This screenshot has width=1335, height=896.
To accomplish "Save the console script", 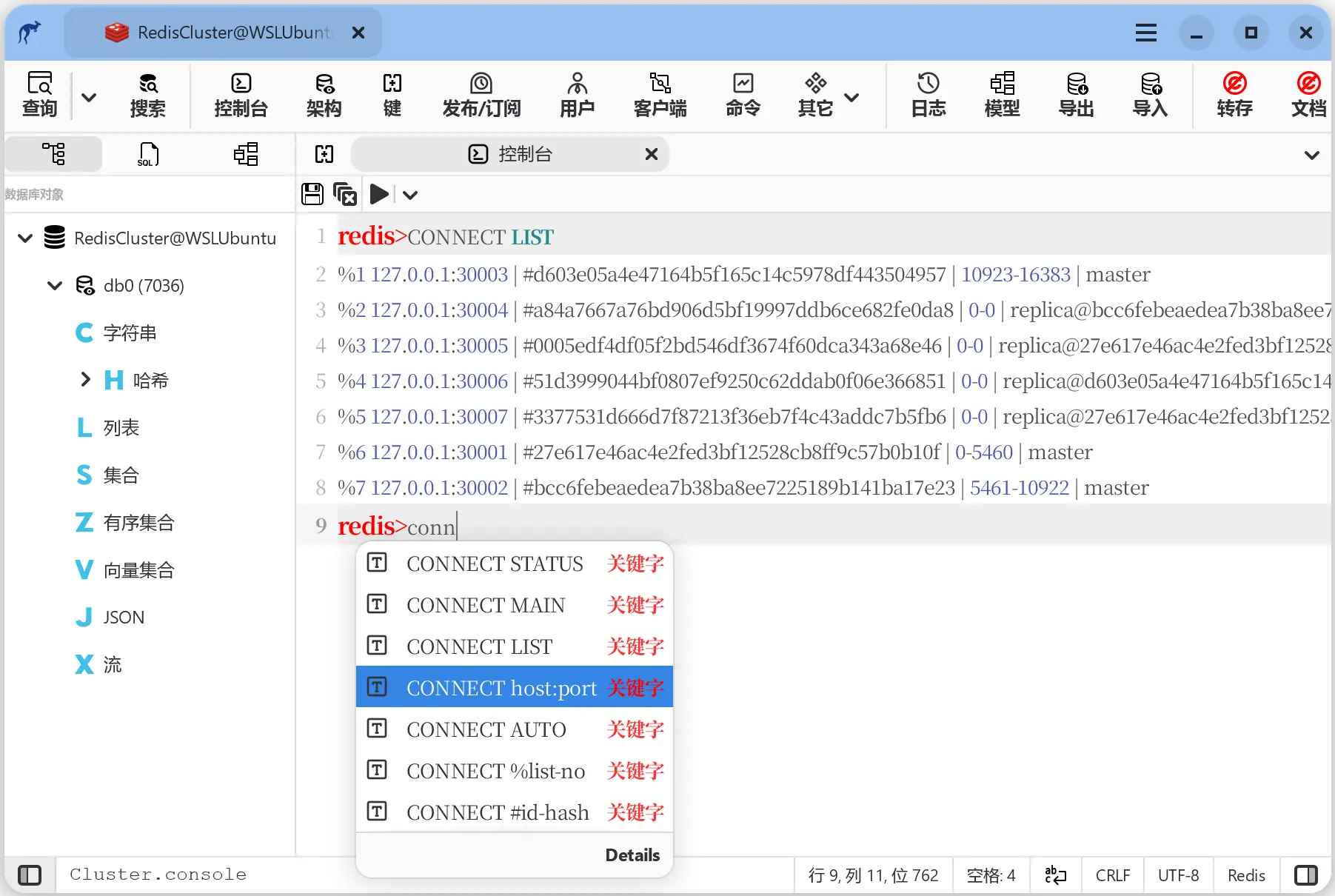I will pyautogui.click(x=312, y=195).
